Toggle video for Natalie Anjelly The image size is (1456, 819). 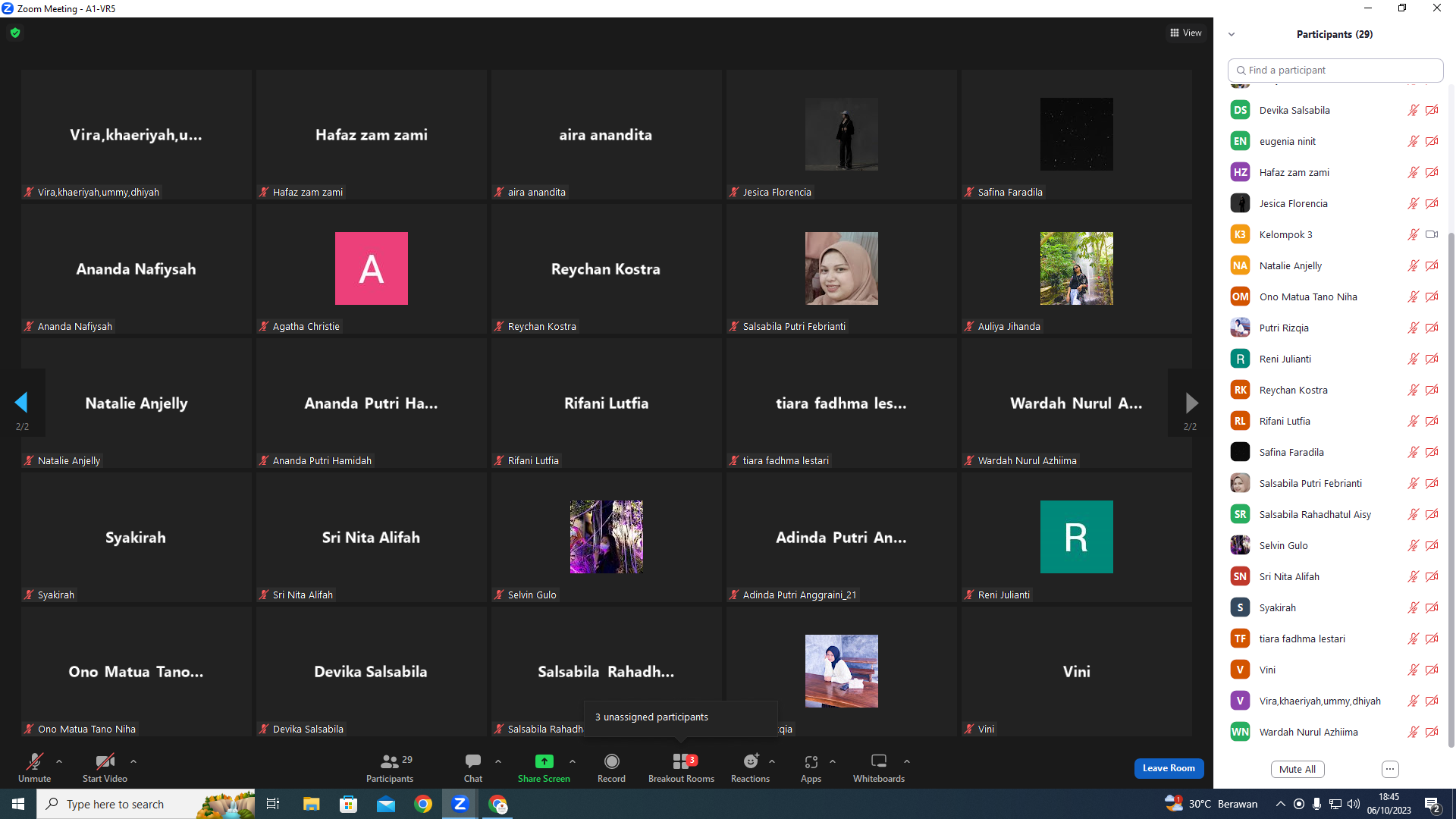point(1432,265)
